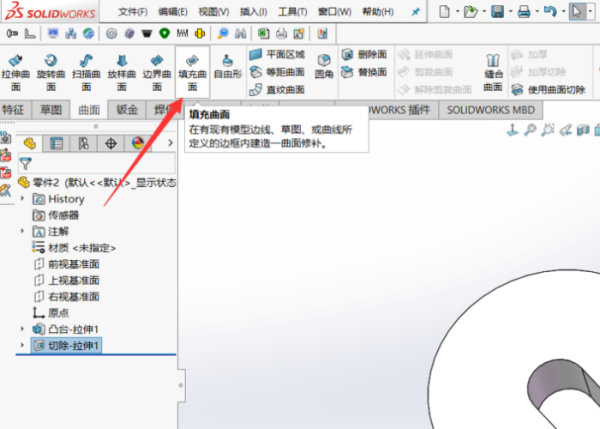Open the DimXpertManager crosshair tab
The height and width of the screenshot is (429, 600).
(x=111, y=144)
